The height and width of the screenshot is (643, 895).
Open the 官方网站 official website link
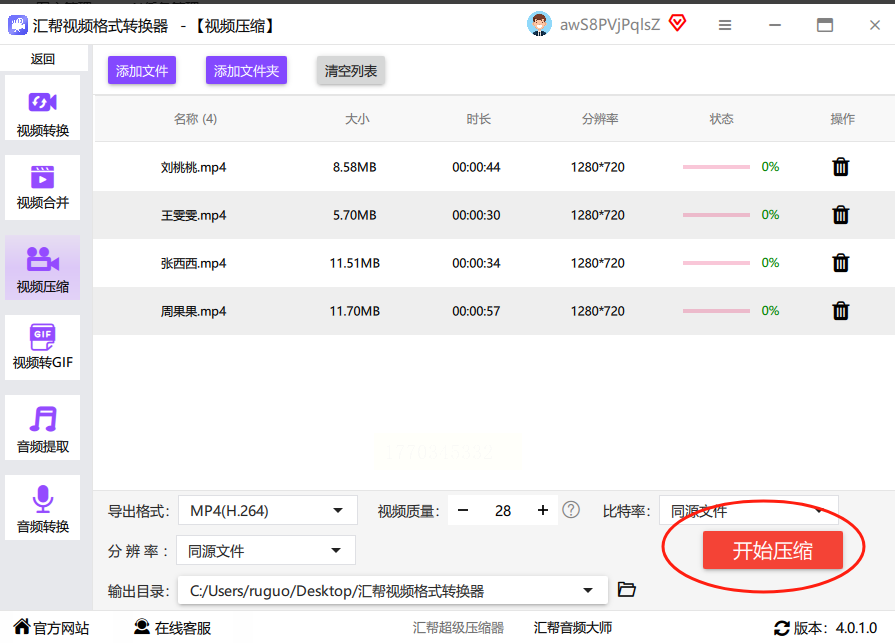(x=50, y=628)
